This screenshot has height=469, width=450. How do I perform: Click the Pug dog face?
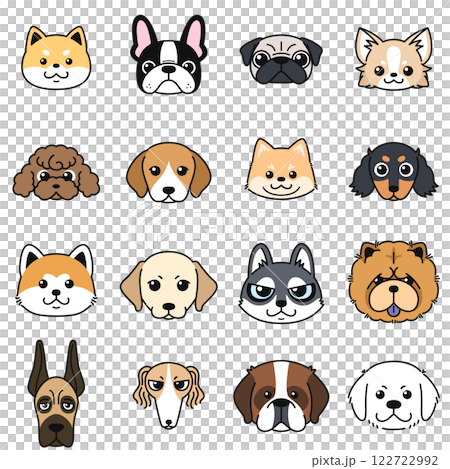point(281,59)
